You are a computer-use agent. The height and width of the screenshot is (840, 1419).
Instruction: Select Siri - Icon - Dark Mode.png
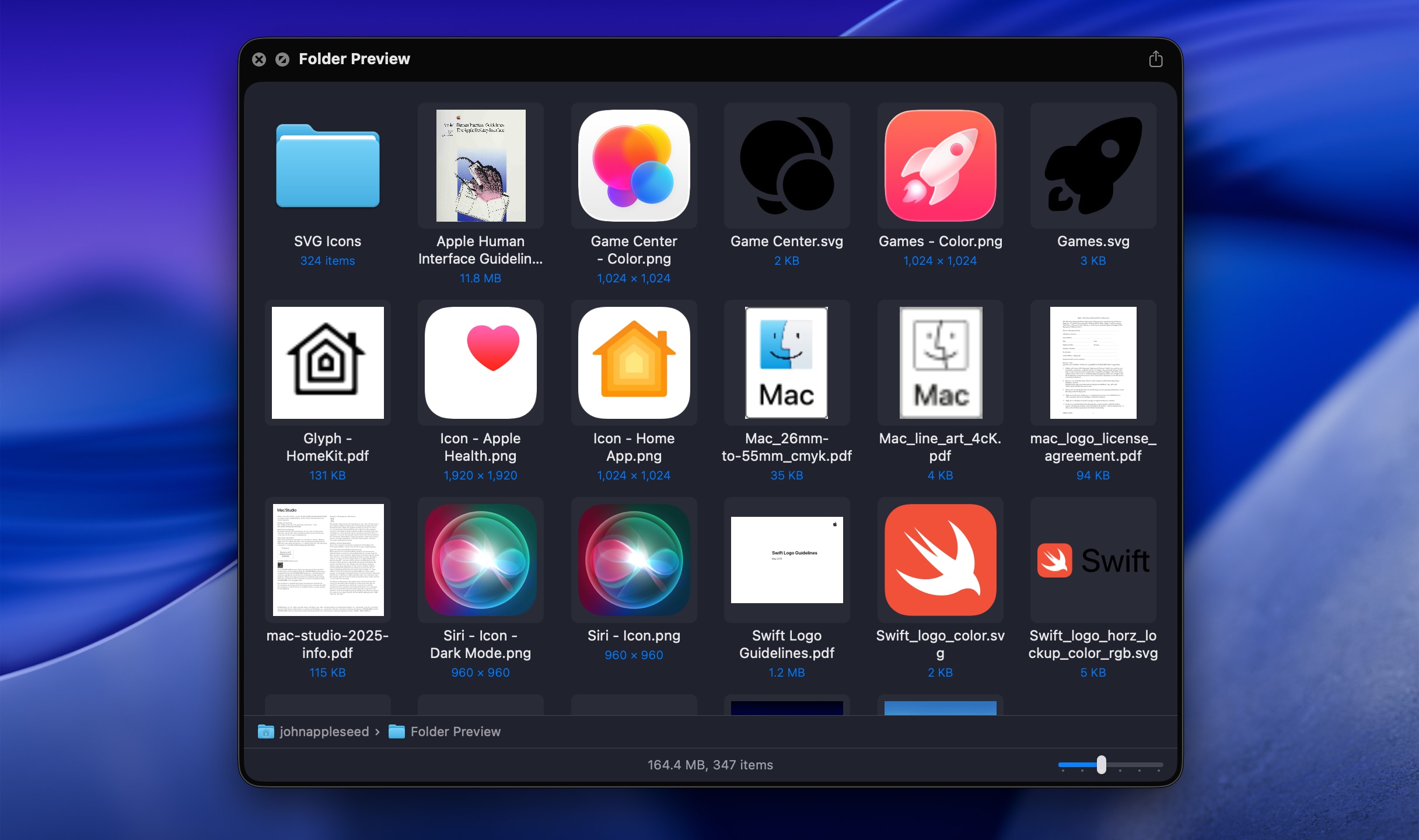480,561
